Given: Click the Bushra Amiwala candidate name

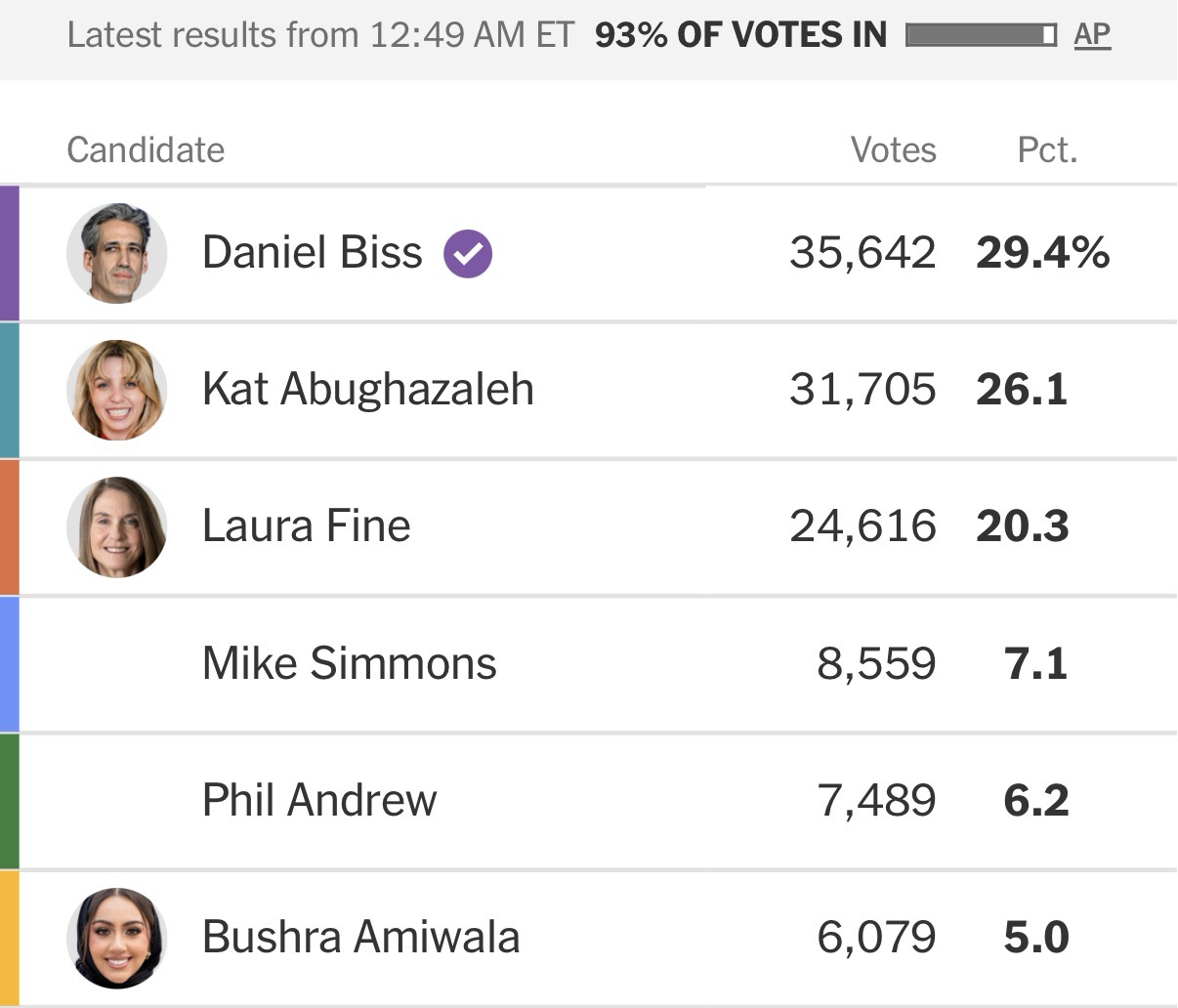Looking at the screenshot, I should tap(361, 938).
